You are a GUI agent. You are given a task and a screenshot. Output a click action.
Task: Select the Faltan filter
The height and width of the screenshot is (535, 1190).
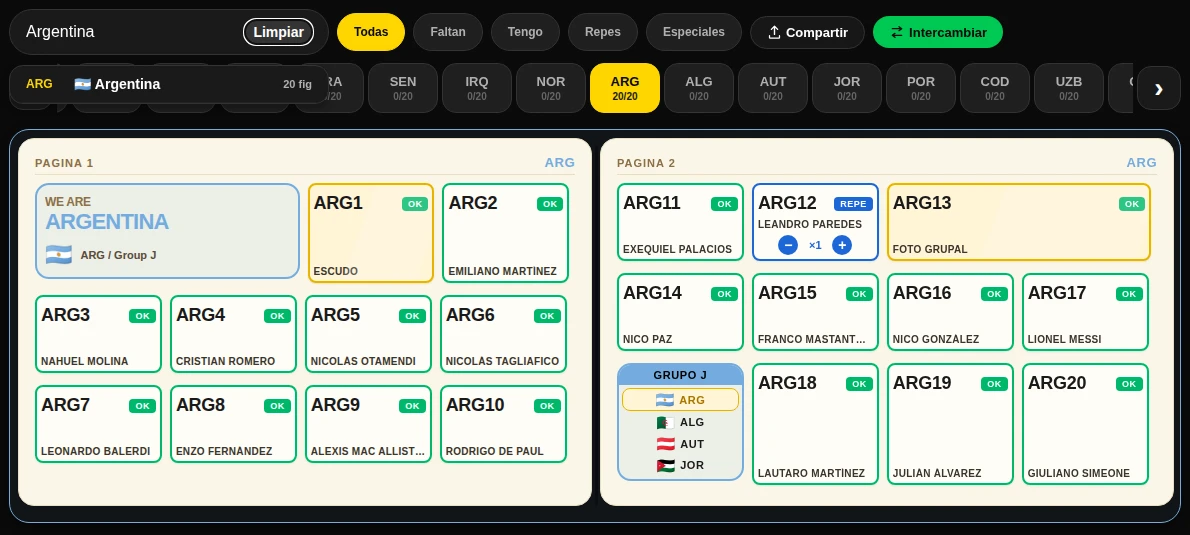(448, 32)
